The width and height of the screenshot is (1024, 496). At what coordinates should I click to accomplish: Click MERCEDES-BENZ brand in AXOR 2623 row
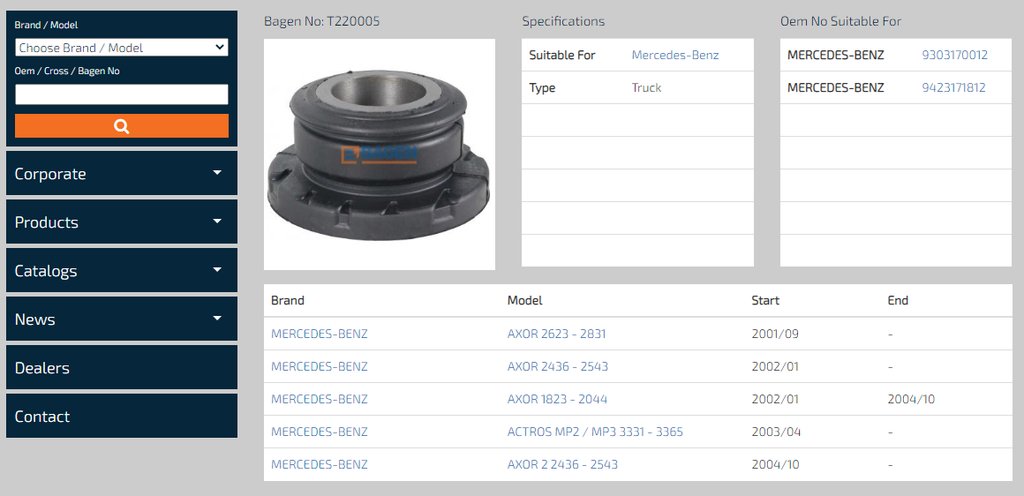[x=319, y=334]
